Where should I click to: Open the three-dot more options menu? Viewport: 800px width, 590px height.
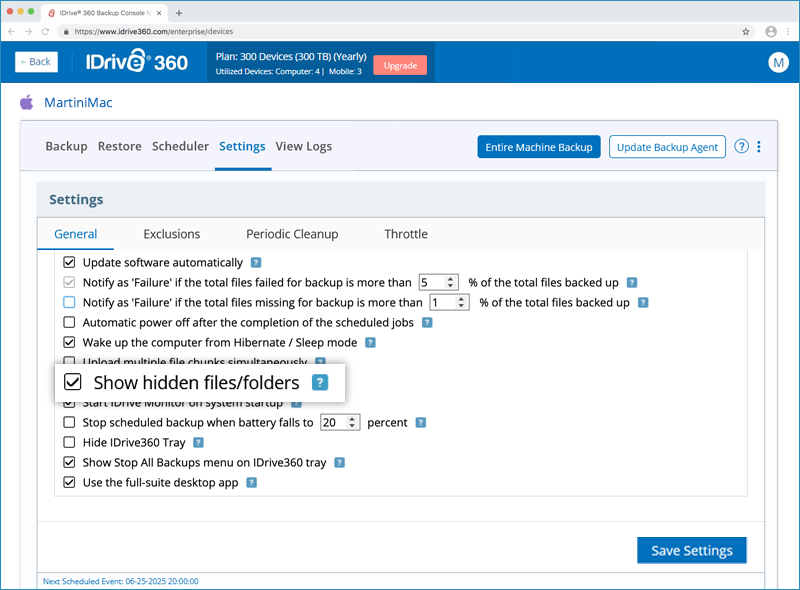(759, 146)
